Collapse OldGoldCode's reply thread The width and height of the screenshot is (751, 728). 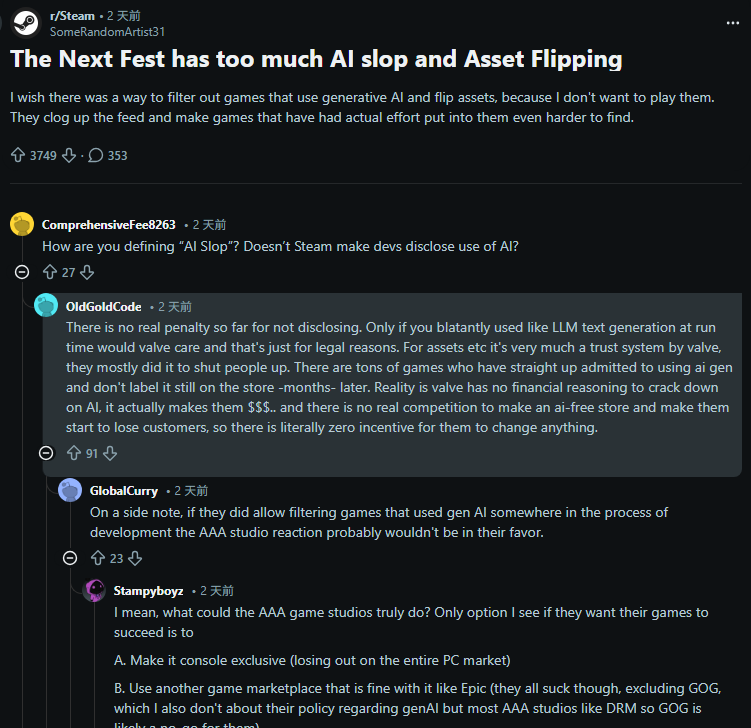click(46, 453)
